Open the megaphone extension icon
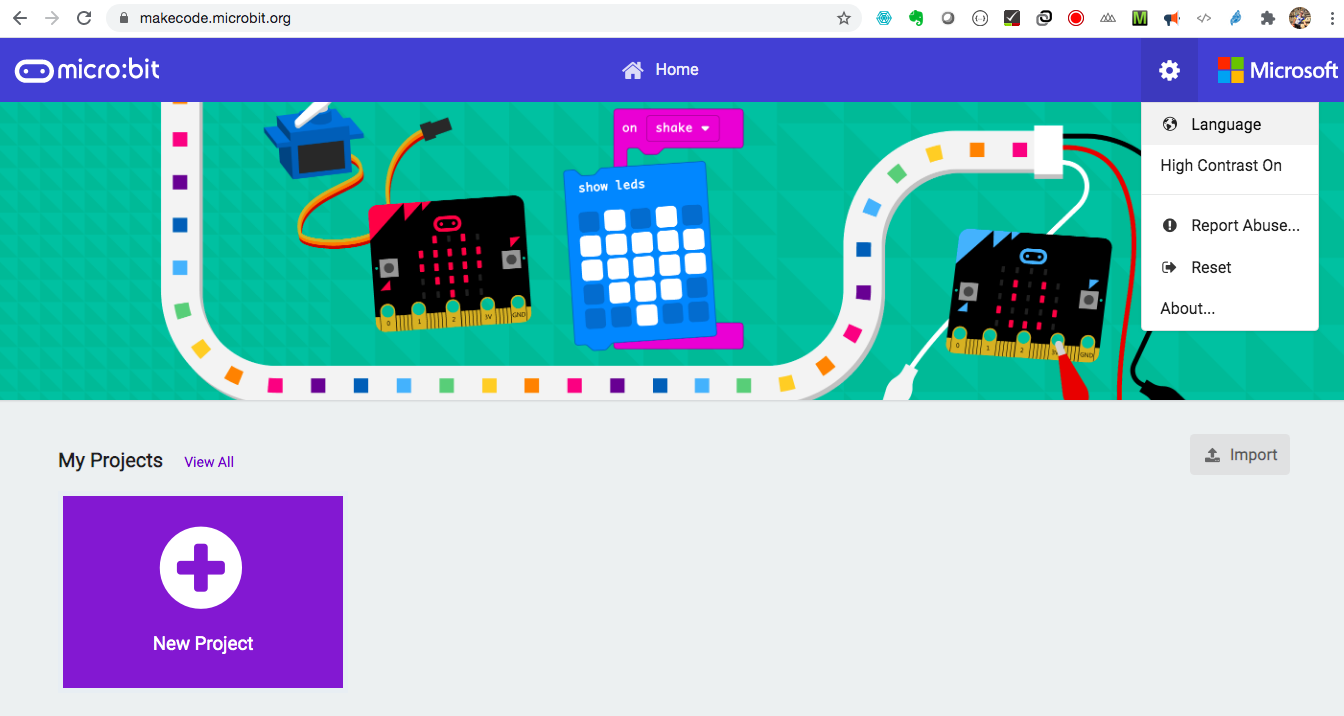 click(1172, 18)
